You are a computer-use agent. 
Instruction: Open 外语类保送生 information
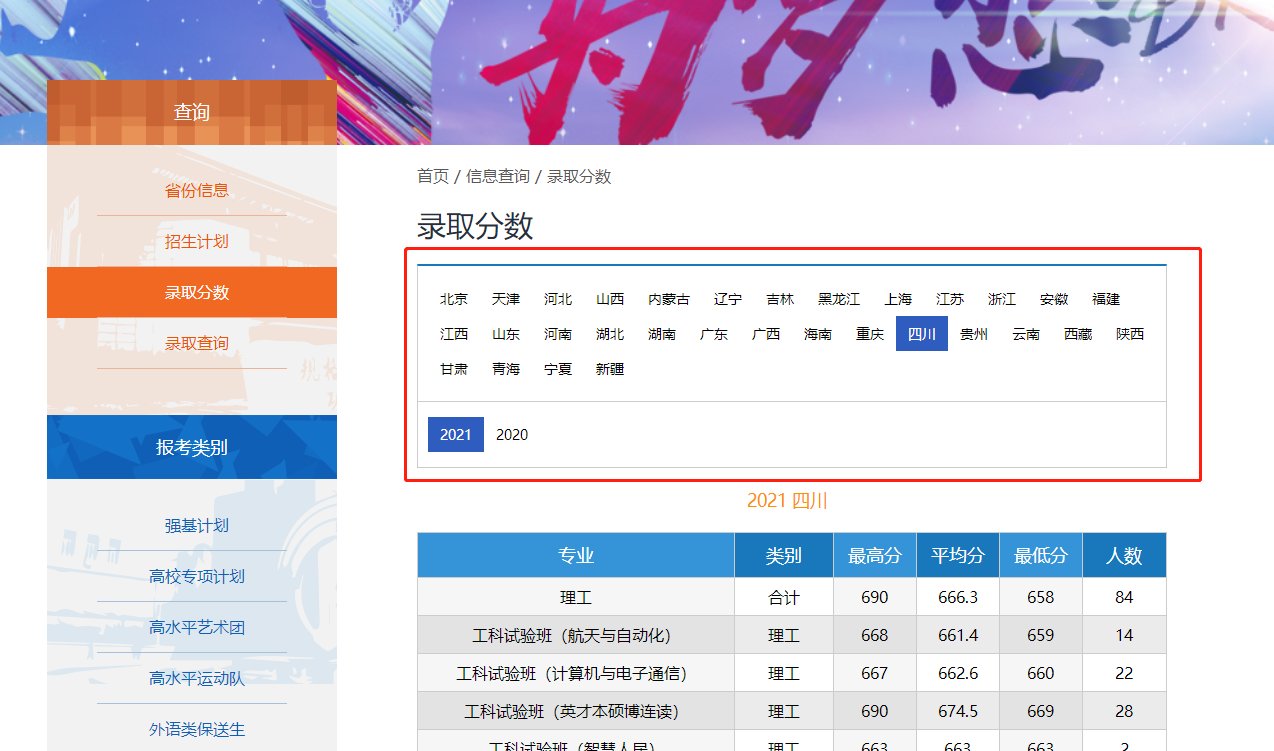tap(194, 729)
